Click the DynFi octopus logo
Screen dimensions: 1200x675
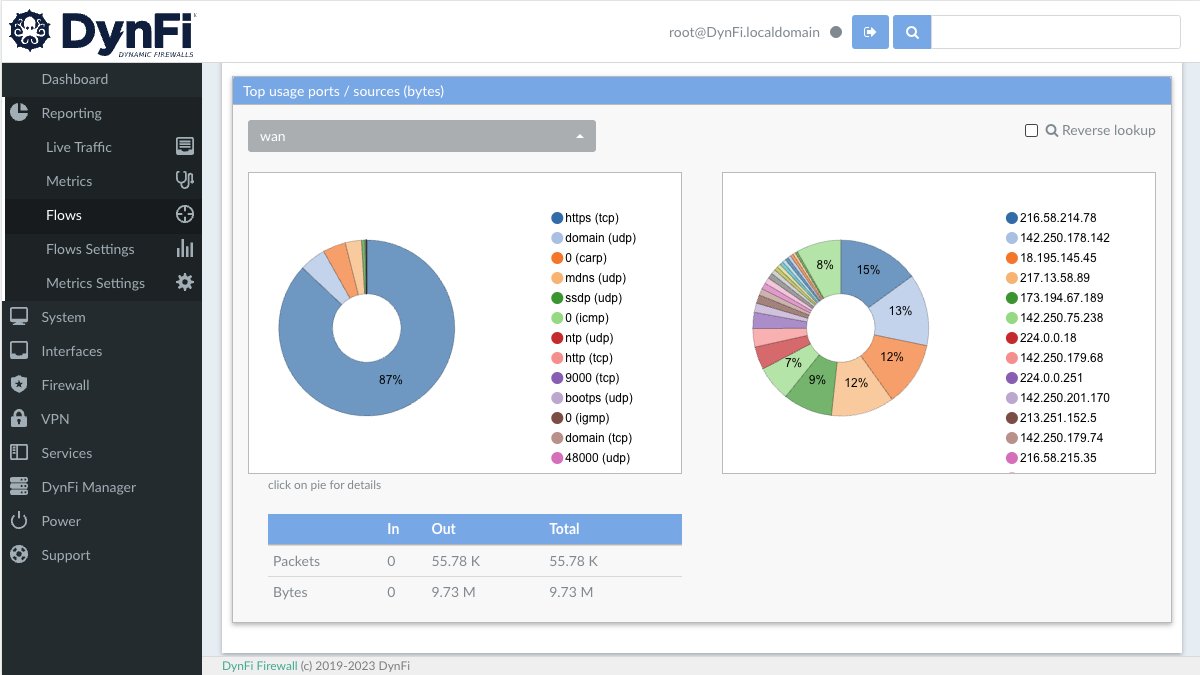(x=32, y=30)
